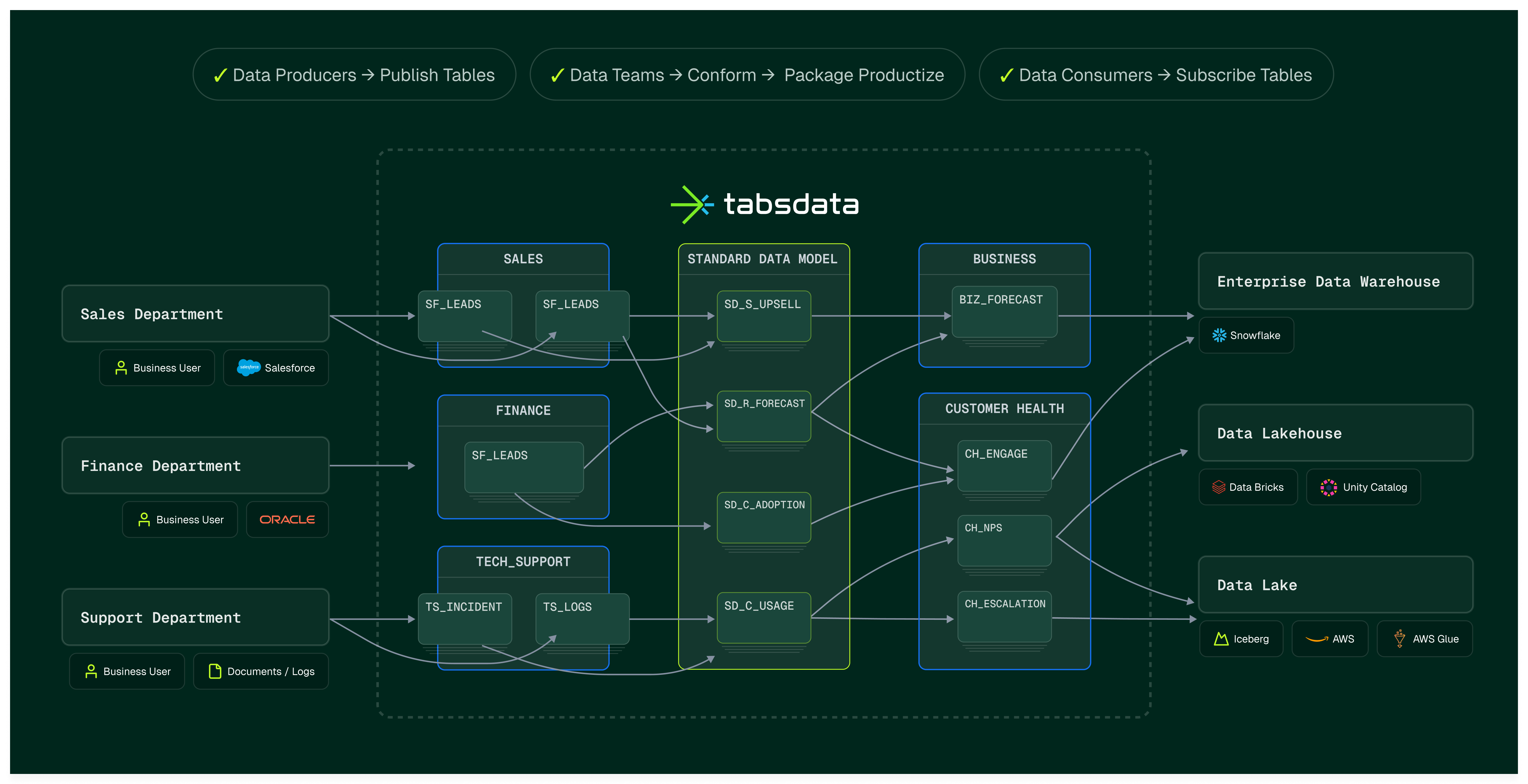The height and width of the screenshot is (784, 1528).
Task: Click the CUSTOMER HEALTH group header
Action: [x=1004, y=409]
